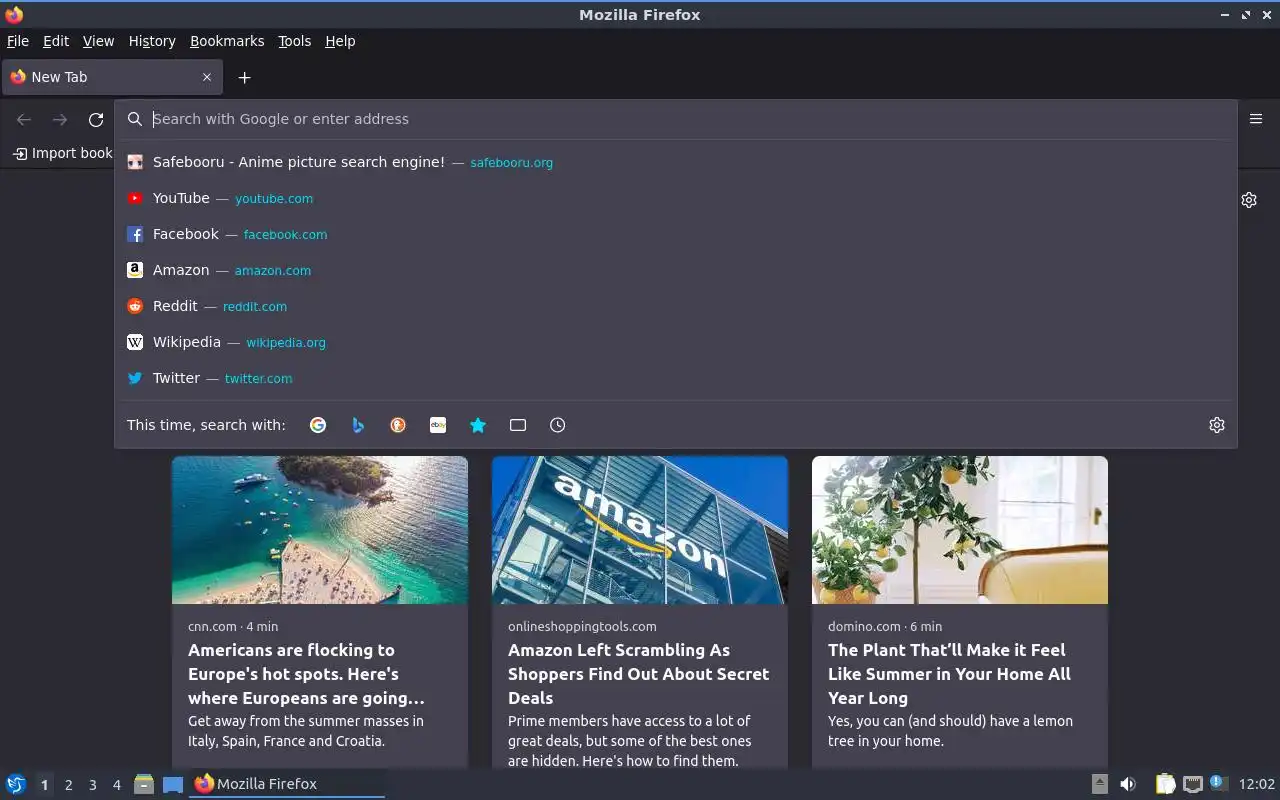Viewport: 1280px width, 800px height.
Task: Select the Facebook suggestion
Action: pyautogui.click(x=676, y=234)
